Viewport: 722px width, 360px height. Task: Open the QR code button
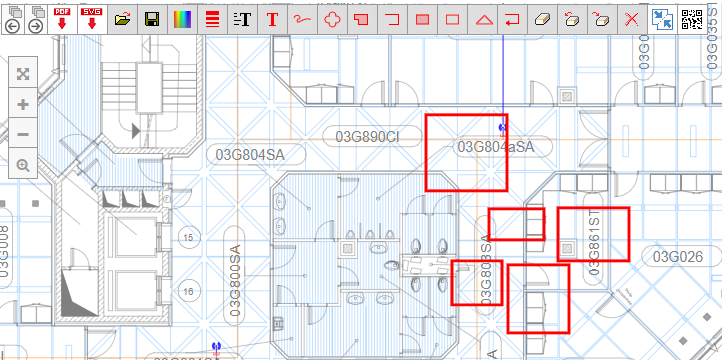692,19
